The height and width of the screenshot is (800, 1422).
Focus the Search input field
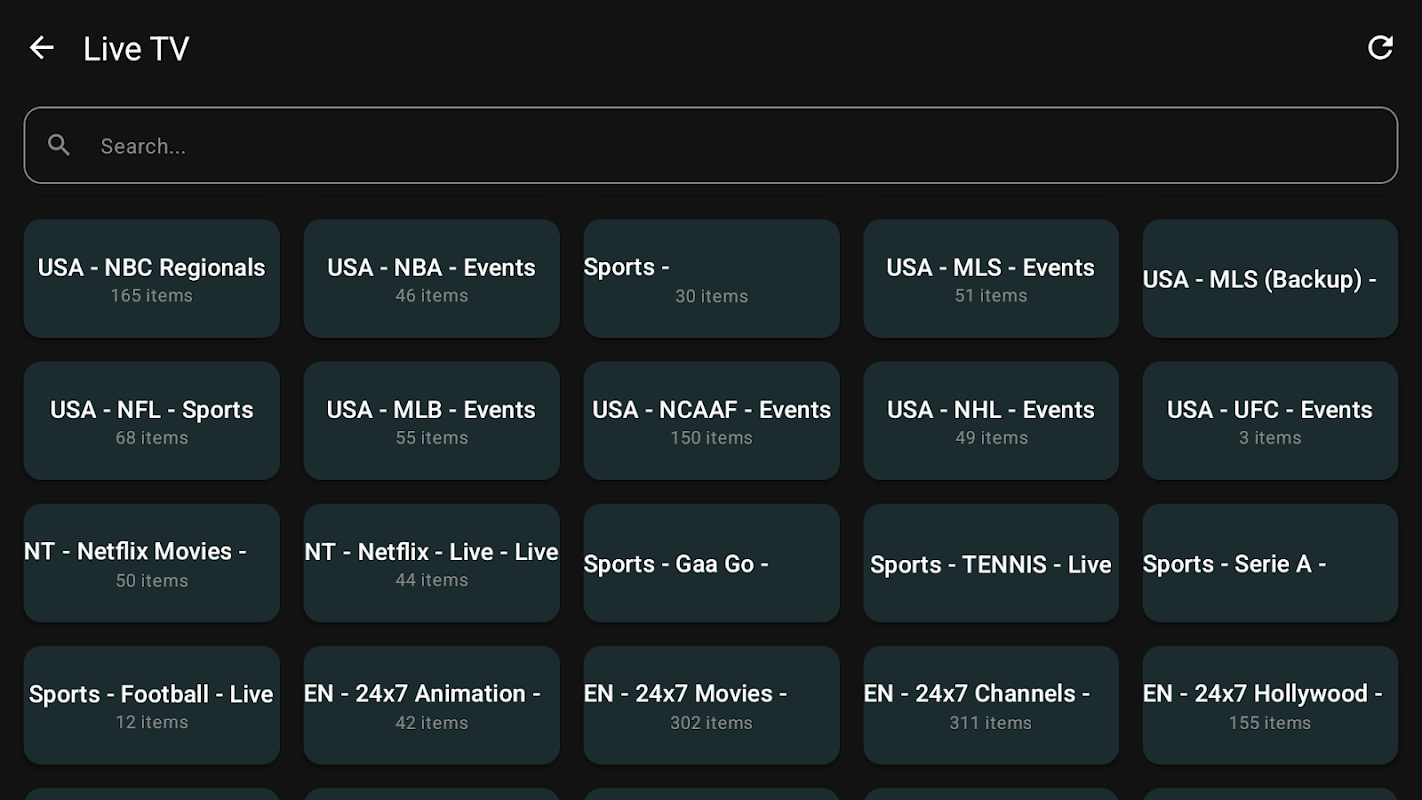coord(711,146)
